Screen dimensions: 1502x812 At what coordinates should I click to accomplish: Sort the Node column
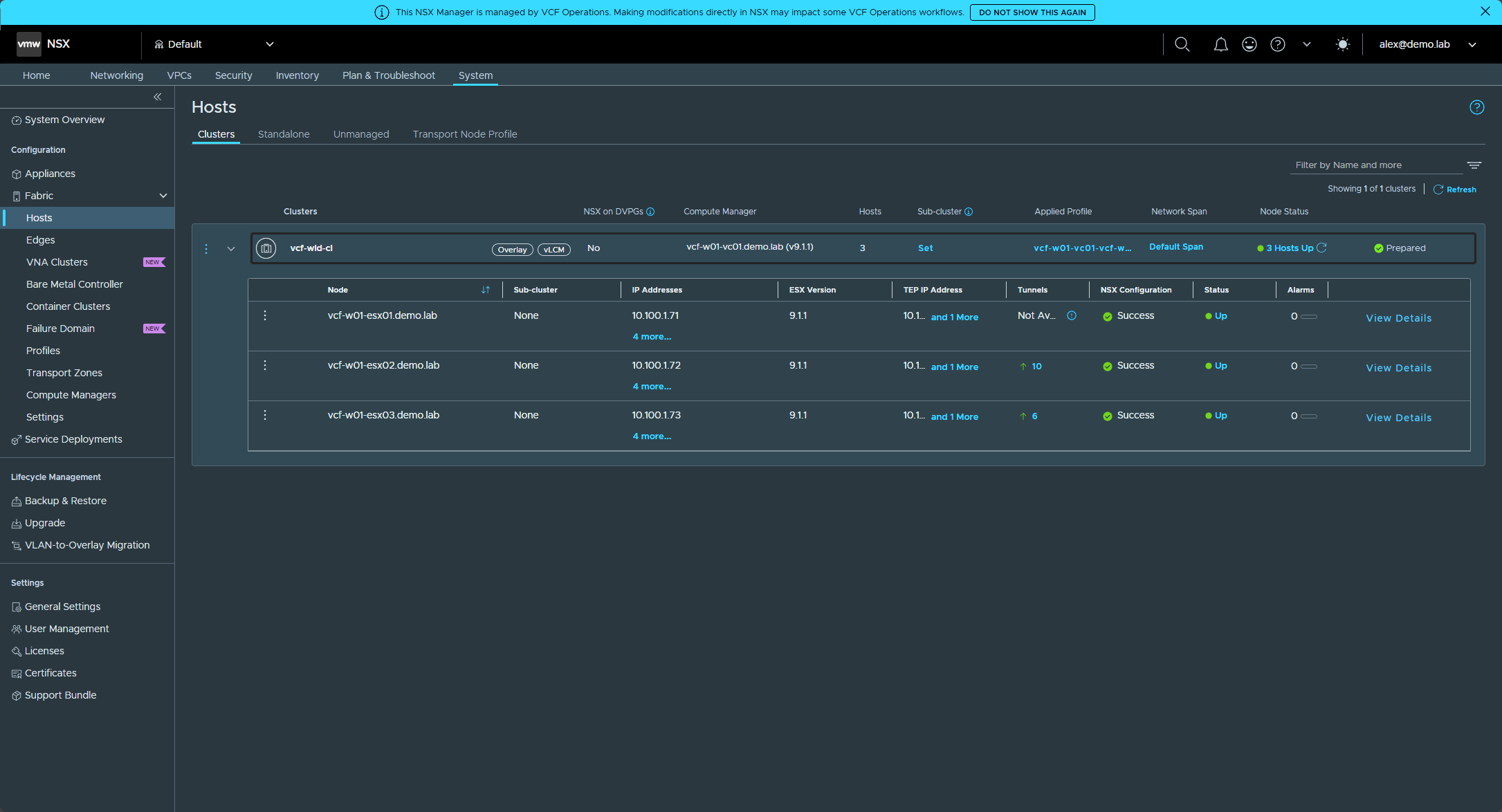[x=486, y=290]
